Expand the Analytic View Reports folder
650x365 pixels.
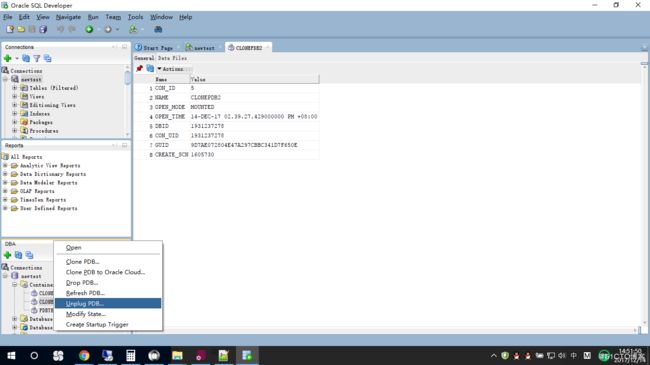5,165
